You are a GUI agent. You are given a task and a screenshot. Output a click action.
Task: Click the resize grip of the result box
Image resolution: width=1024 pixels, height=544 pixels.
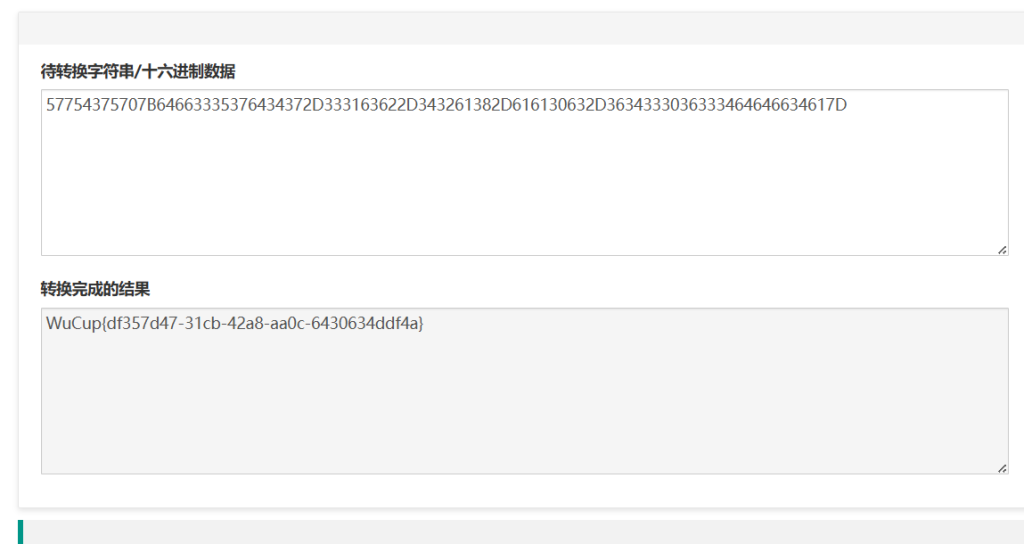pos(1001,468)
